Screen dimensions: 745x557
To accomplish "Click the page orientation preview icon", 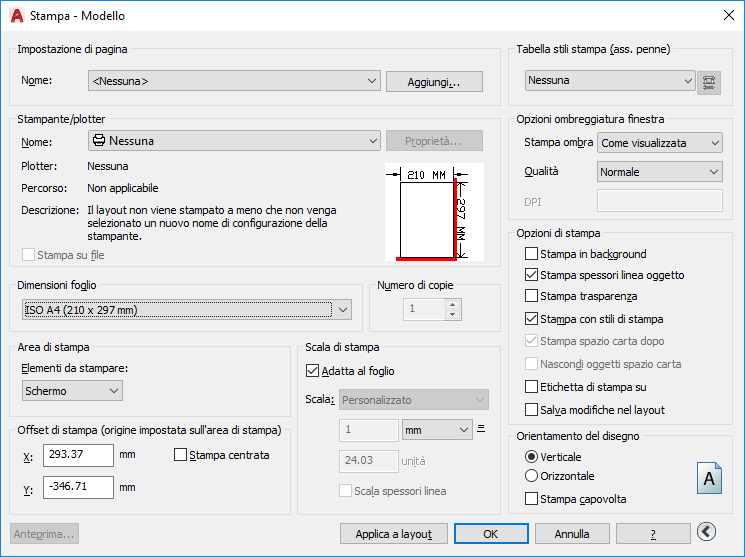I will [709, 478].
